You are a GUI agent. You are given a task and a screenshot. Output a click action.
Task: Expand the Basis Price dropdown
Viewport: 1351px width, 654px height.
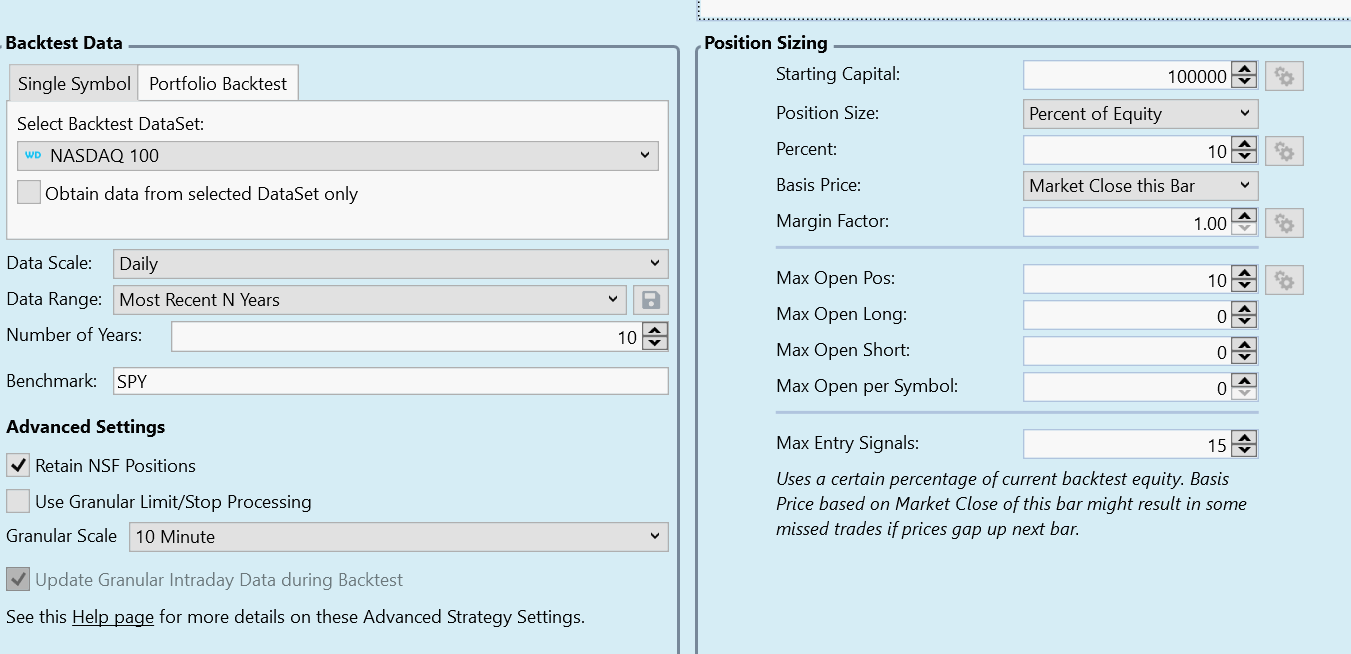1140,186
